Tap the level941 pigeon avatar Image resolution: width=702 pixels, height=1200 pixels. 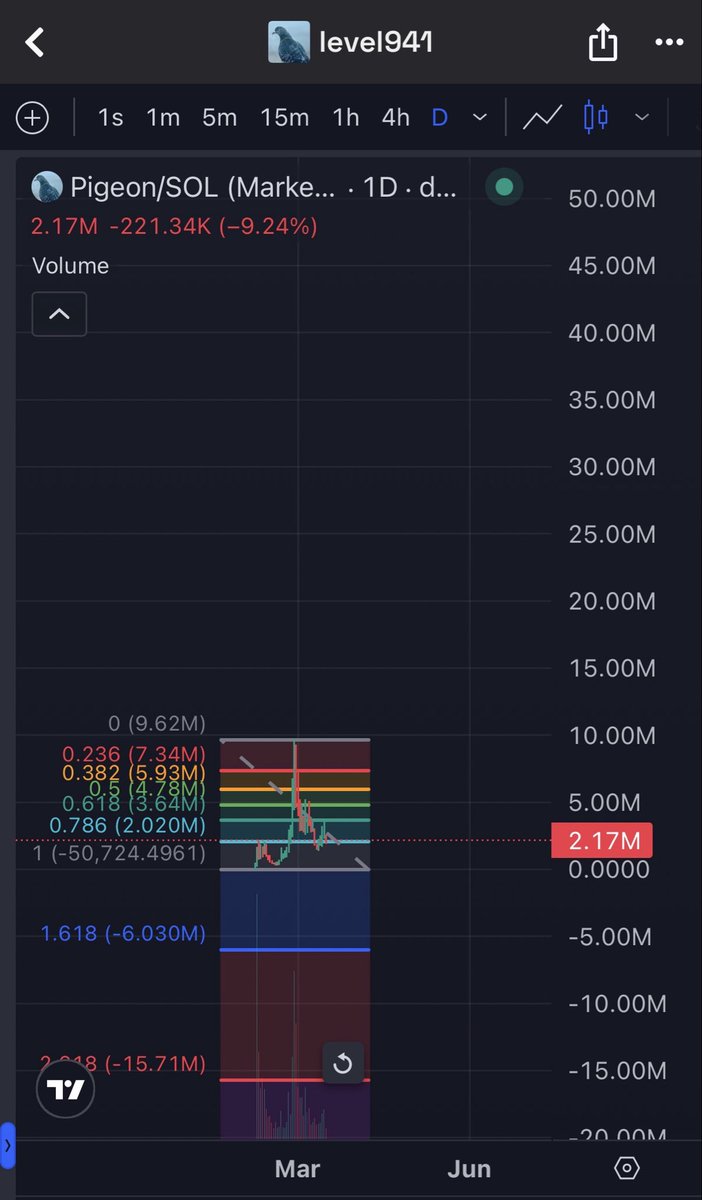point(289,43)
